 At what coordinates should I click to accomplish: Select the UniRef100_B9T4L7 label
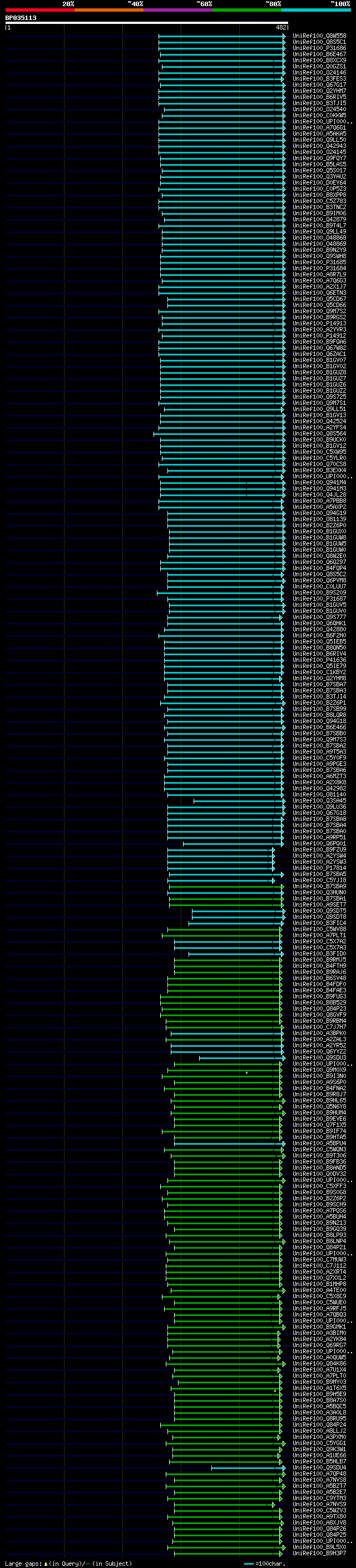319,226
